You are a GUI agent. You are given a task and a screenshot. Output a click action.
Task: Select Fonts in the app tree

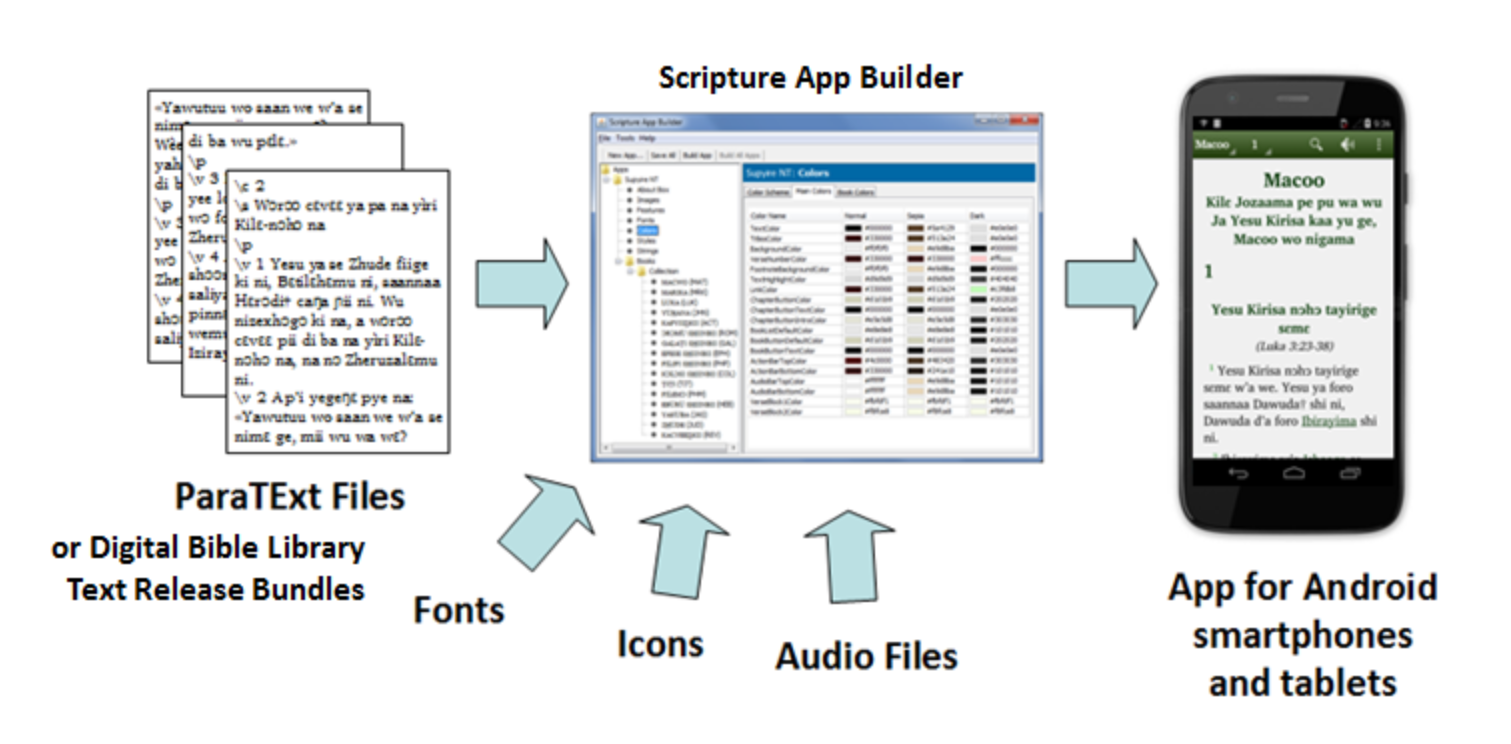tap(645, 220)
